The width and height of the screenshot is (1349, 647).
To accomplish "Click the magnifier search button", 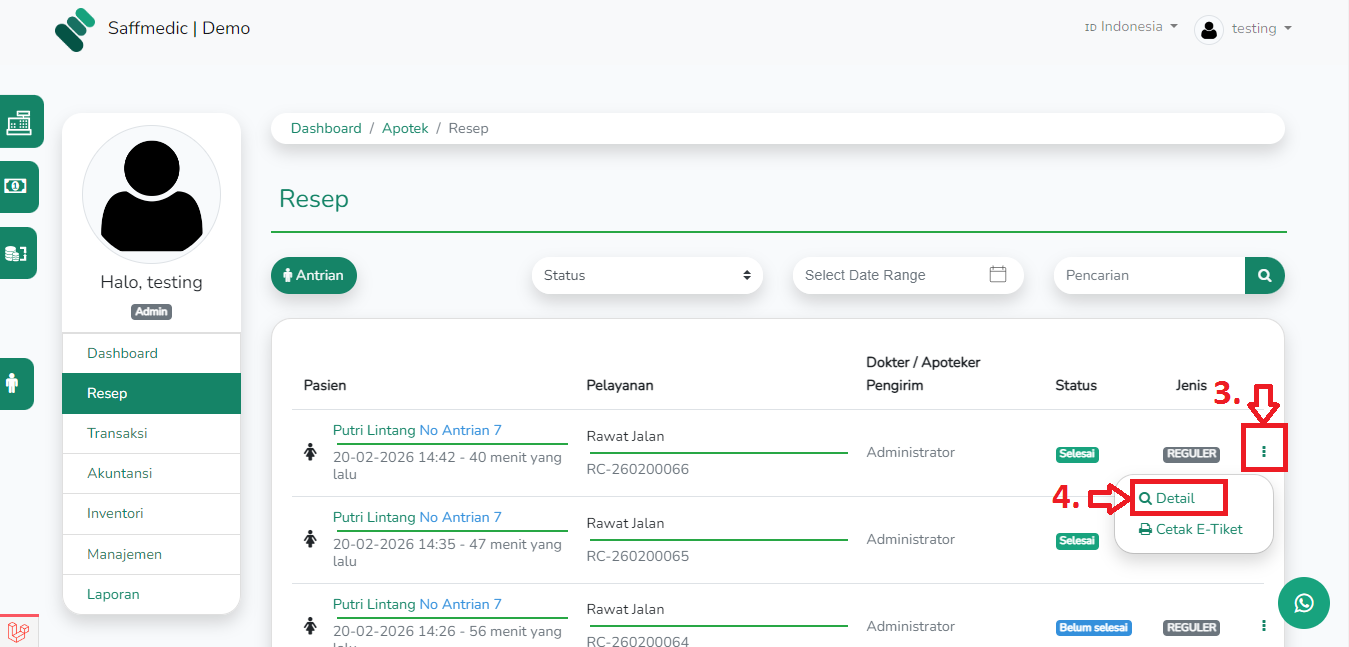I will (1264, 275).
